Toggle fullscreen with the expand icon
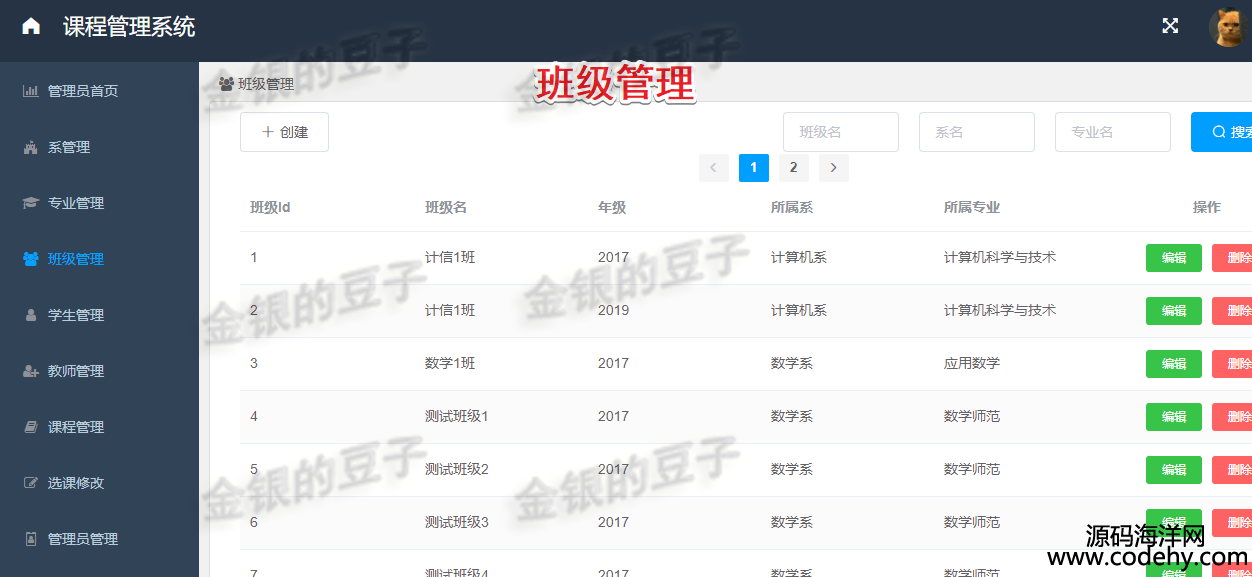Viewport: 1252px width, 577px height. [x=1170, y=26]
